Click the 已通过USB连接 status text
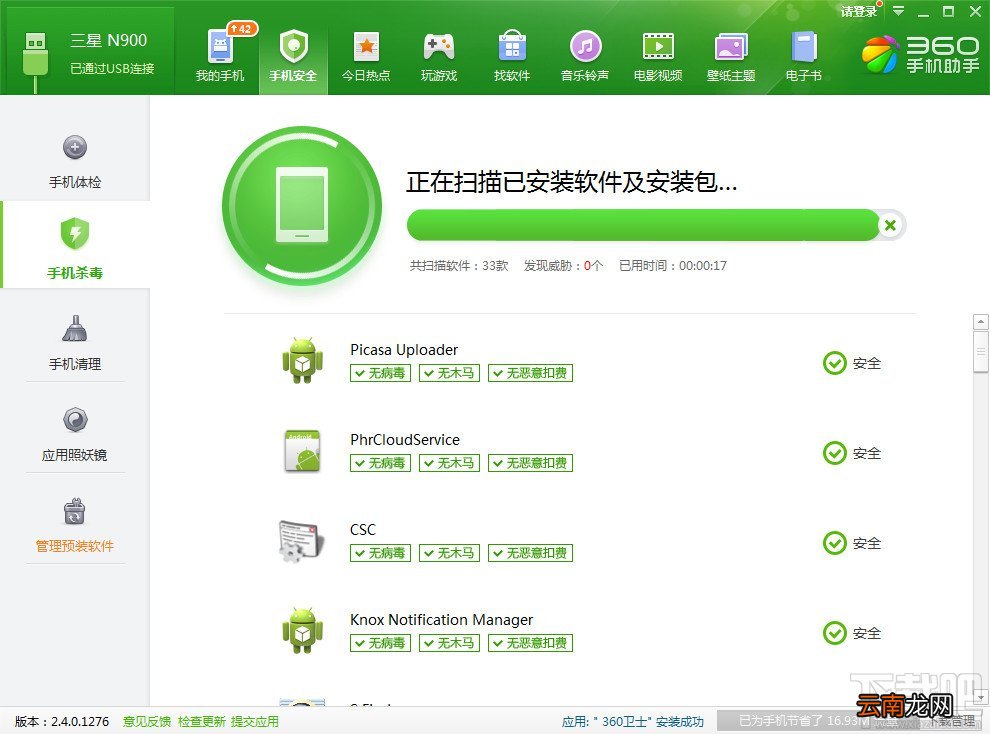The width and height of the screenshot is (990, 734). click(x=112, y=69)
